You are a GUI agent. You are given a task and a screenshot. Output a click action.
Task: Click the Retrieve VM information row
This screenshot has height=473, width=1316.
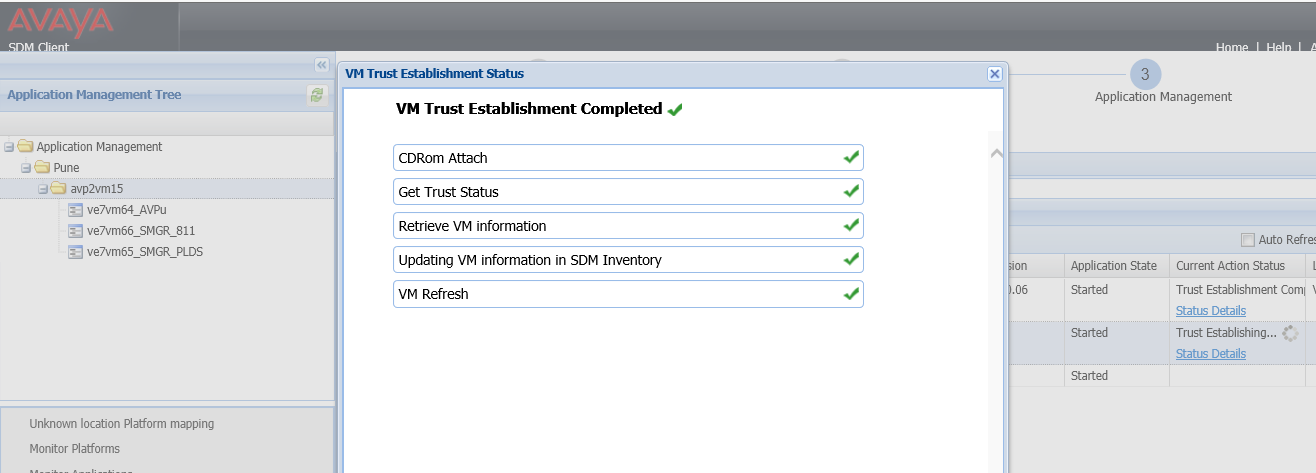[628, 226]
